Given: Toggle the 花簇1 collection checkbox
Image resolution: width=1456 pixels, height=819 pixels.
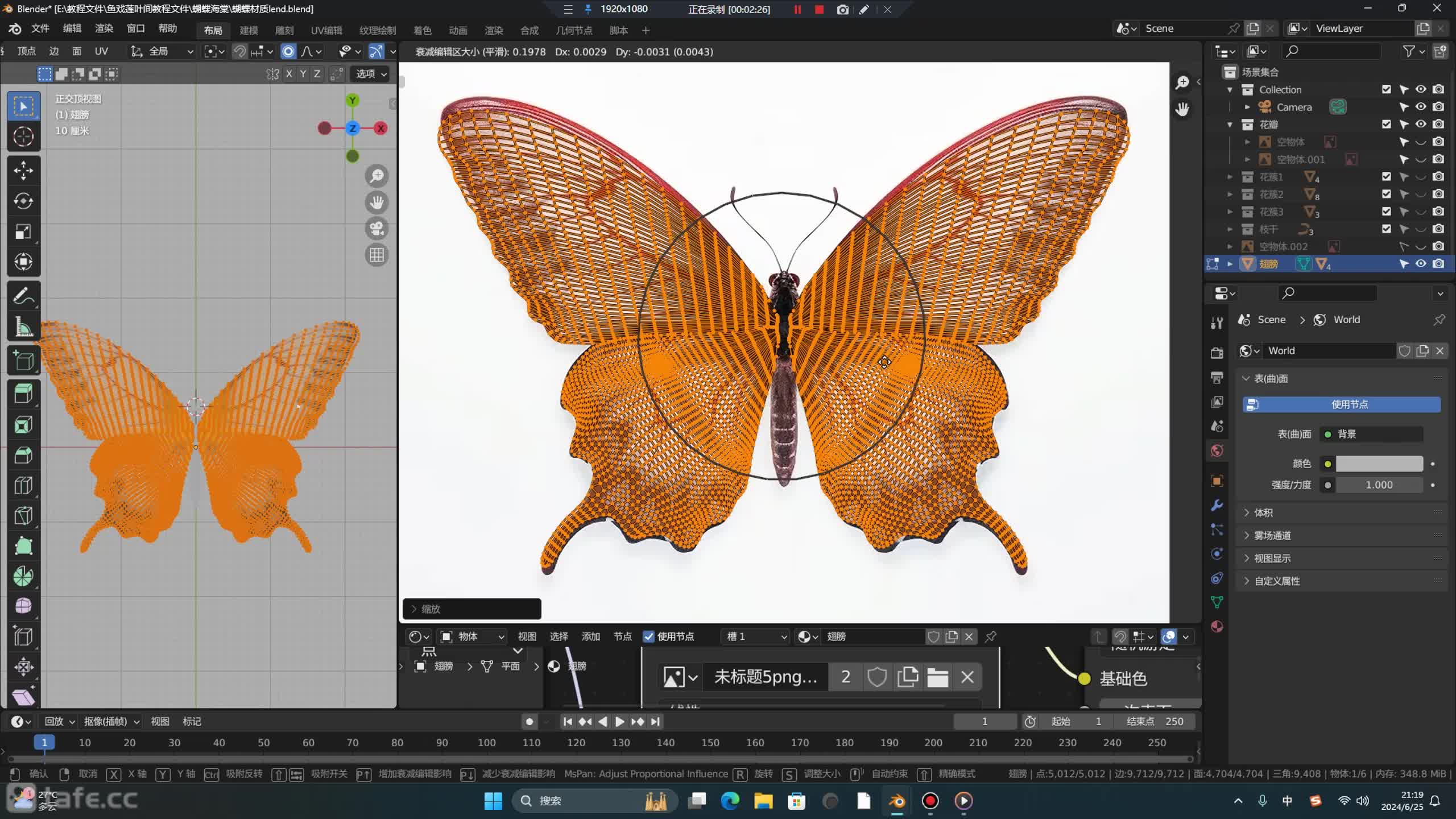Looking at the screenshot, I should [x=1387, y=176].
